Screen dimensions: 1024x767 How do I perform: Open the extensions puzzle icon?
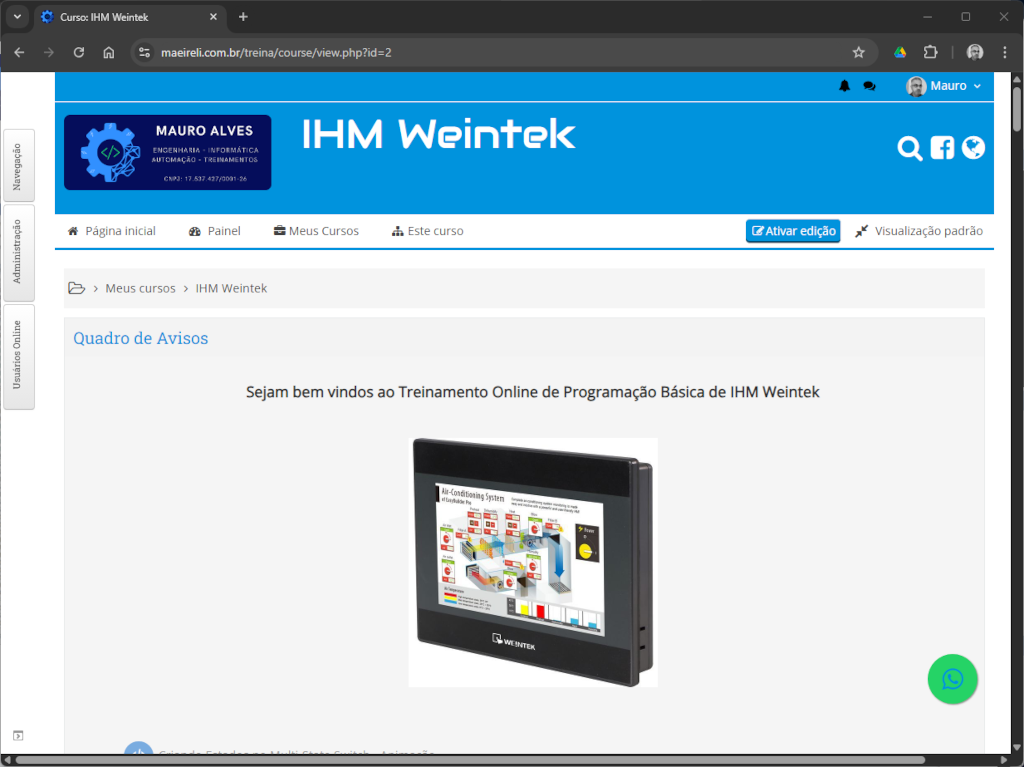pyautogui.click(x=930, y=52)
